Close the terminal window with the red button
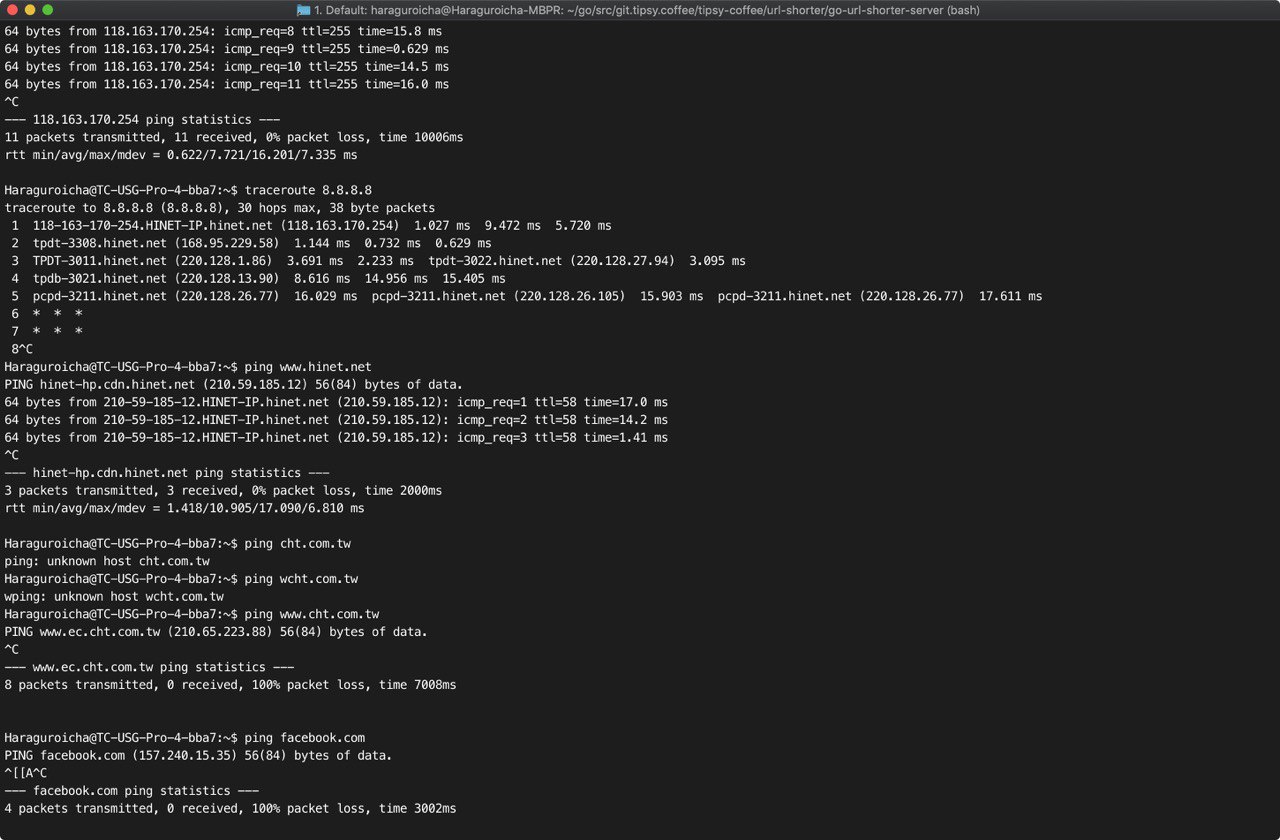The width and height of the screenshot is (1280, 840). tap(11, 10)
